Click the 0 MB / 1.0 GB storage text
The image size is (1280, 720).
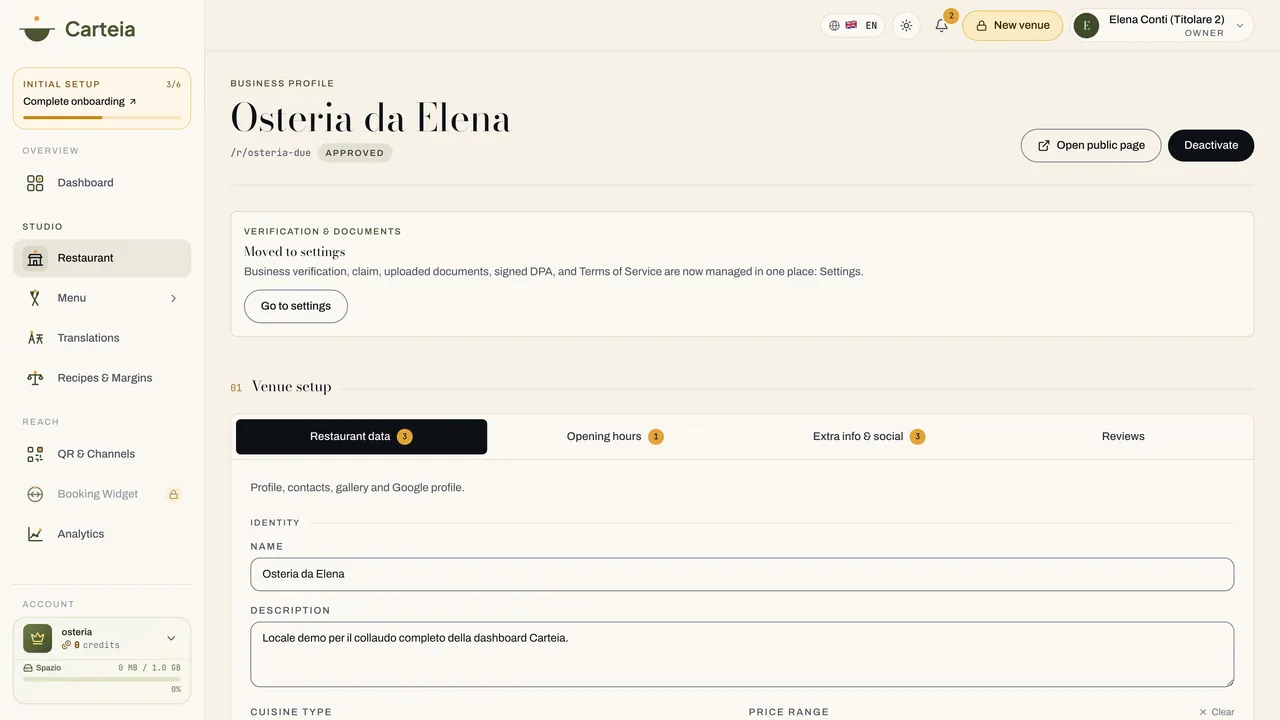[x=149, y=667]
